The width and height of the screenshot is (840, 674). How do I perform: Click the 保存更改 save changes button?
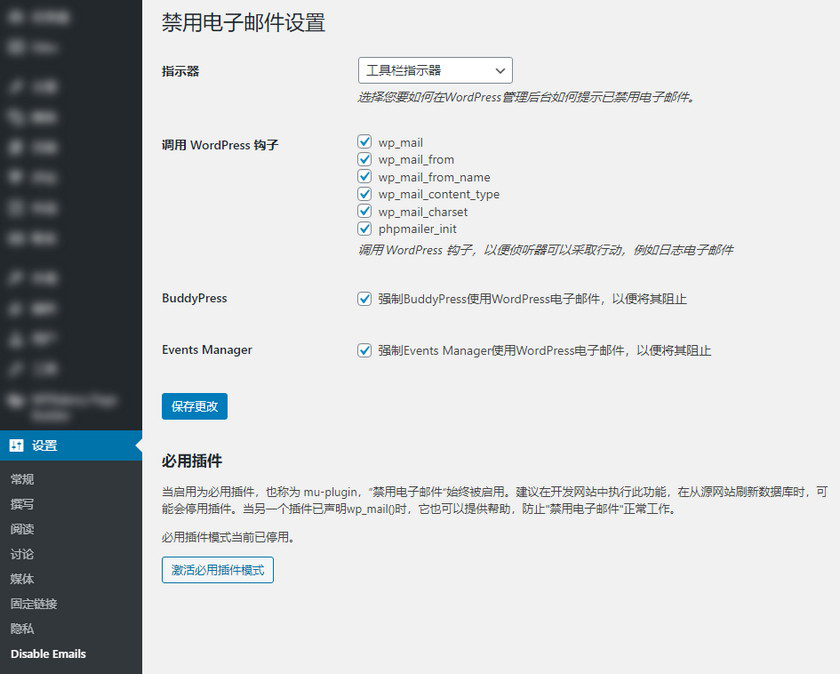tap(195, 407)
